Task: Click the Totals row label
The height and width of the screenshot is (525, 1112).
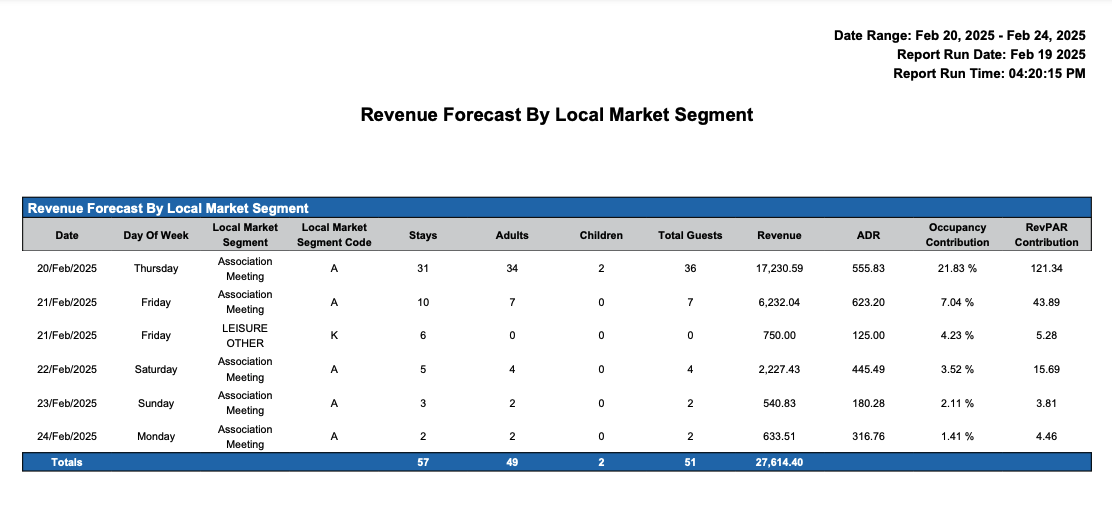Action: (67, 462)
